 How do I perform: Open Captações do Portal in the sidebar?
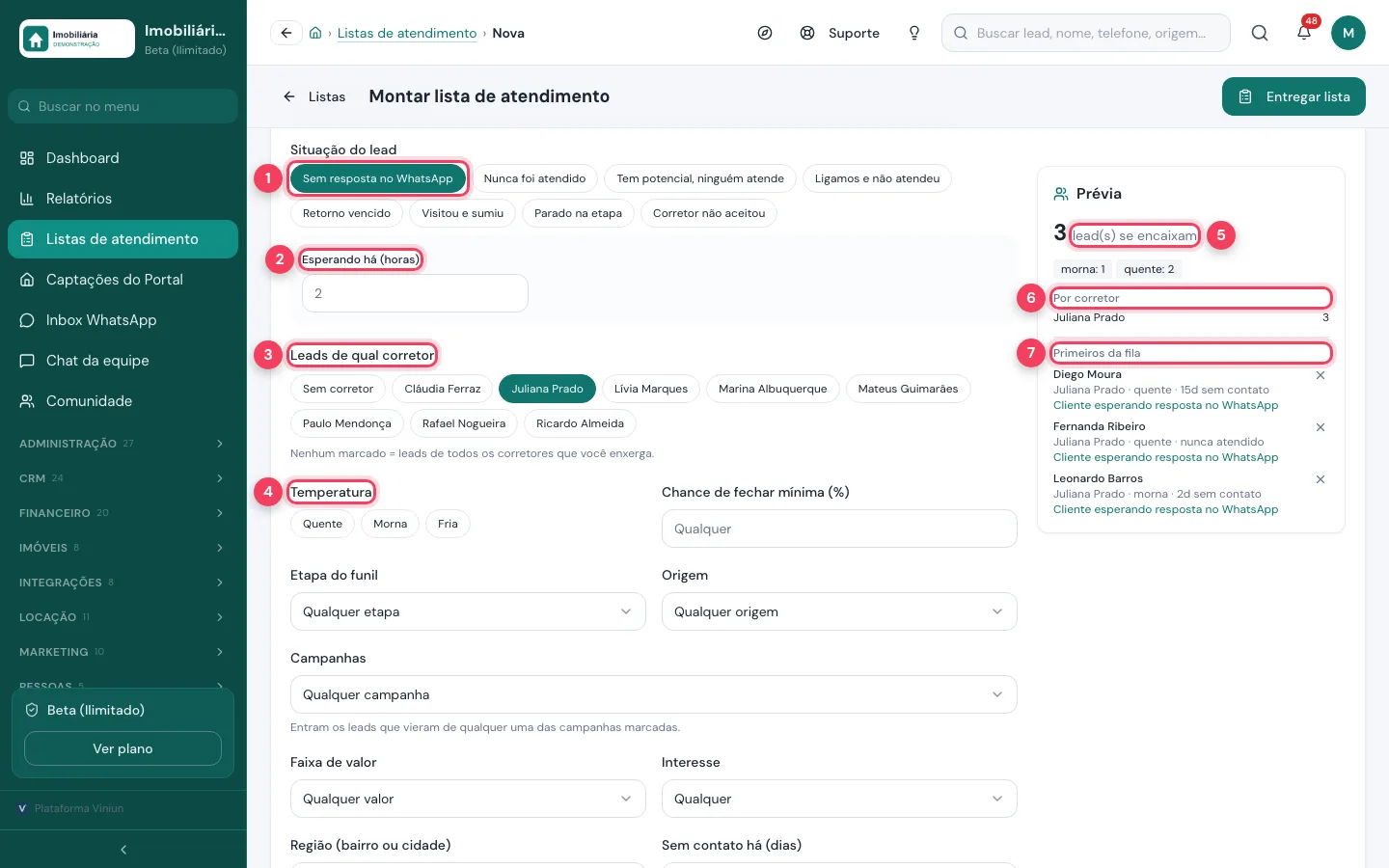123,280
